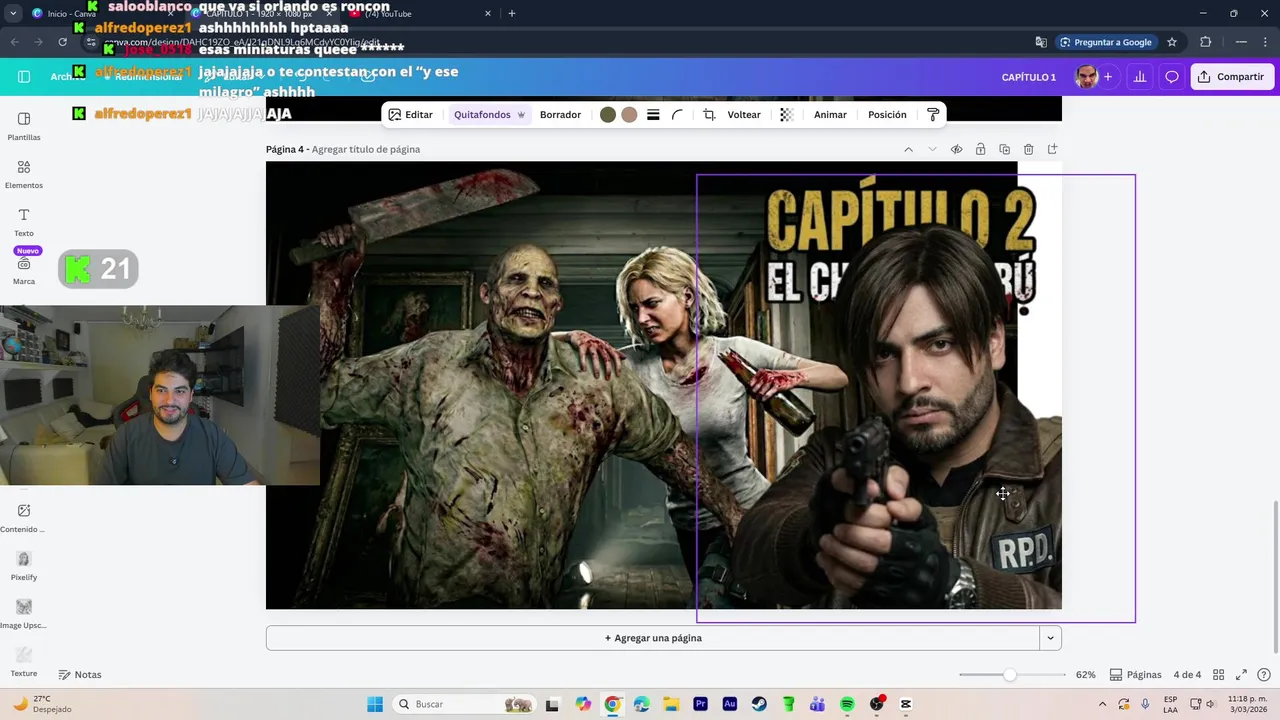This screenshot has height=720, width=1280.
Task: Delete page 4 with the trash icon
Action: [x=1028, y=150]
